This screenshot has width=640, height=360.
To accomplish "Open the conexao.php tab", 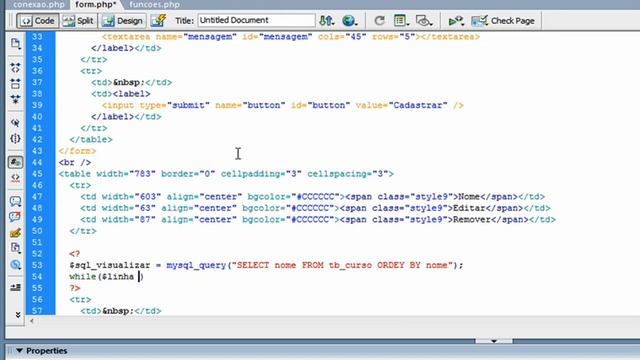I will pyautogui.click(x=38, y=5).
